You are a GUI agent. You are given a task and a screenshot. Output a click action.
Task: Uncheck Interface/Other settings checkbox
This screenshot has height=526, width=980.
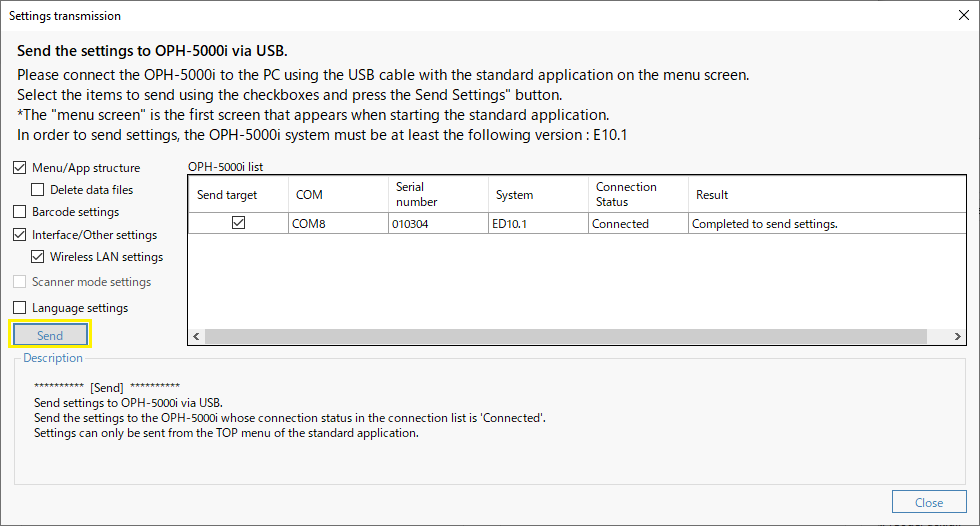click(19, 235)
